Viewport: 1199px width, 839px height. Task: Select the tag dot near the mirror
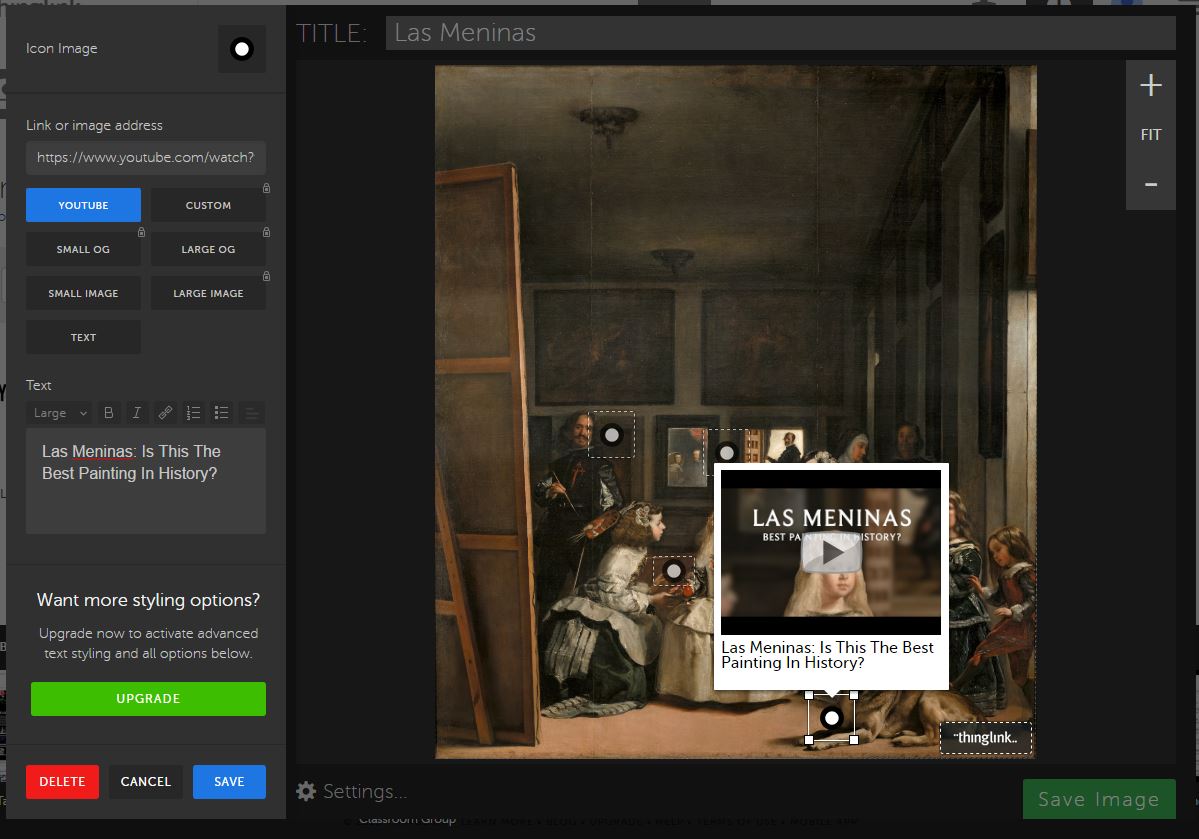[727, 453]
